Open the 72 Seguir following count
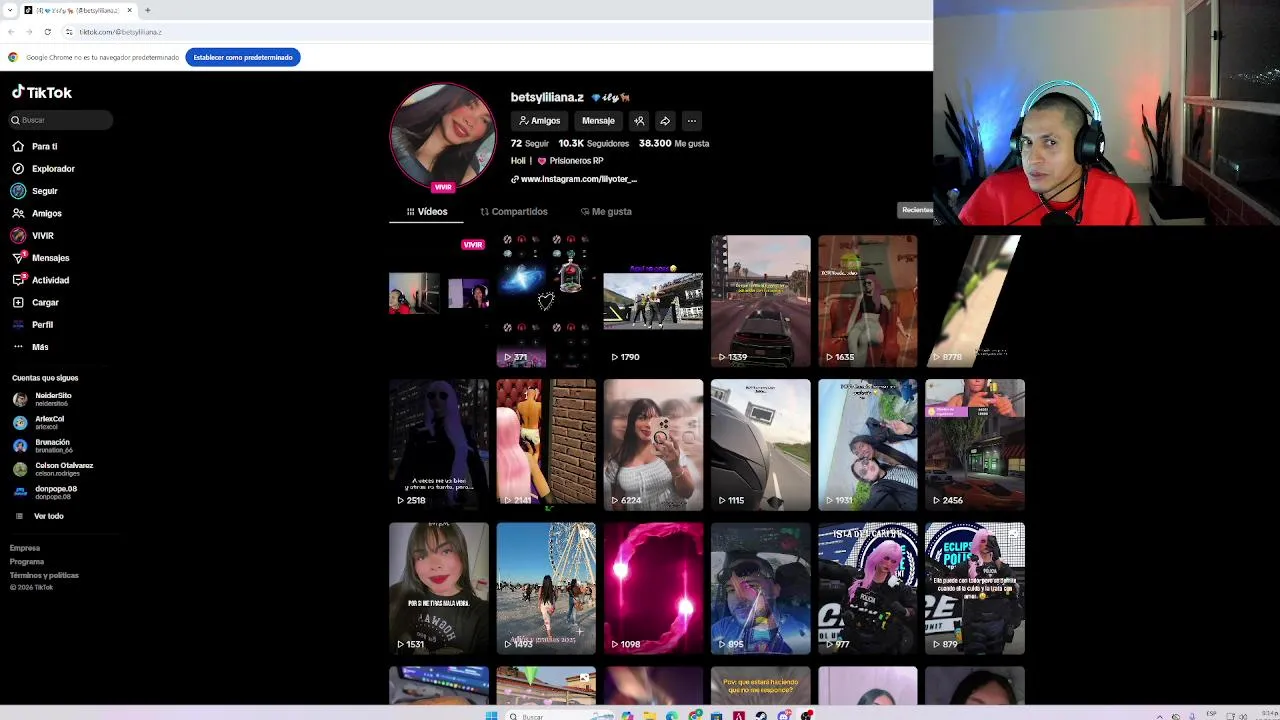The height and width of the screenshot is (720, 1280). [x=530, y=143]
